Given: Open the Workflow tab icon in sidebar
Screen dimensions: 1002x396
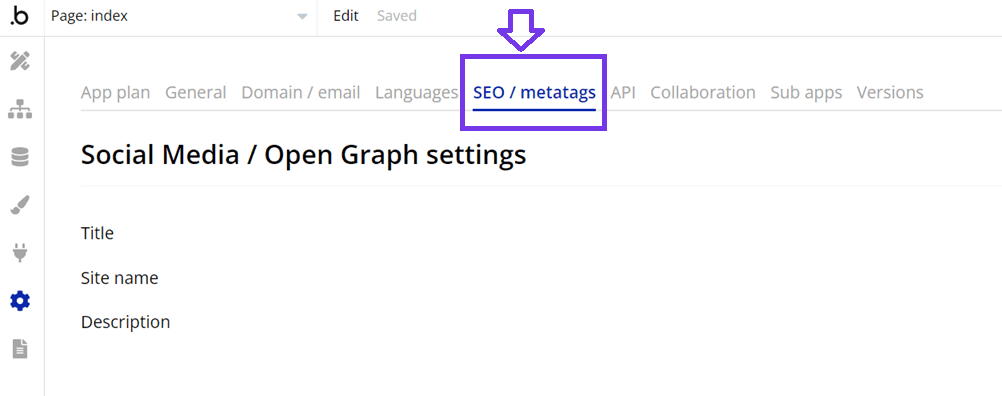Looking at the screenshot, I should (20, 110).
